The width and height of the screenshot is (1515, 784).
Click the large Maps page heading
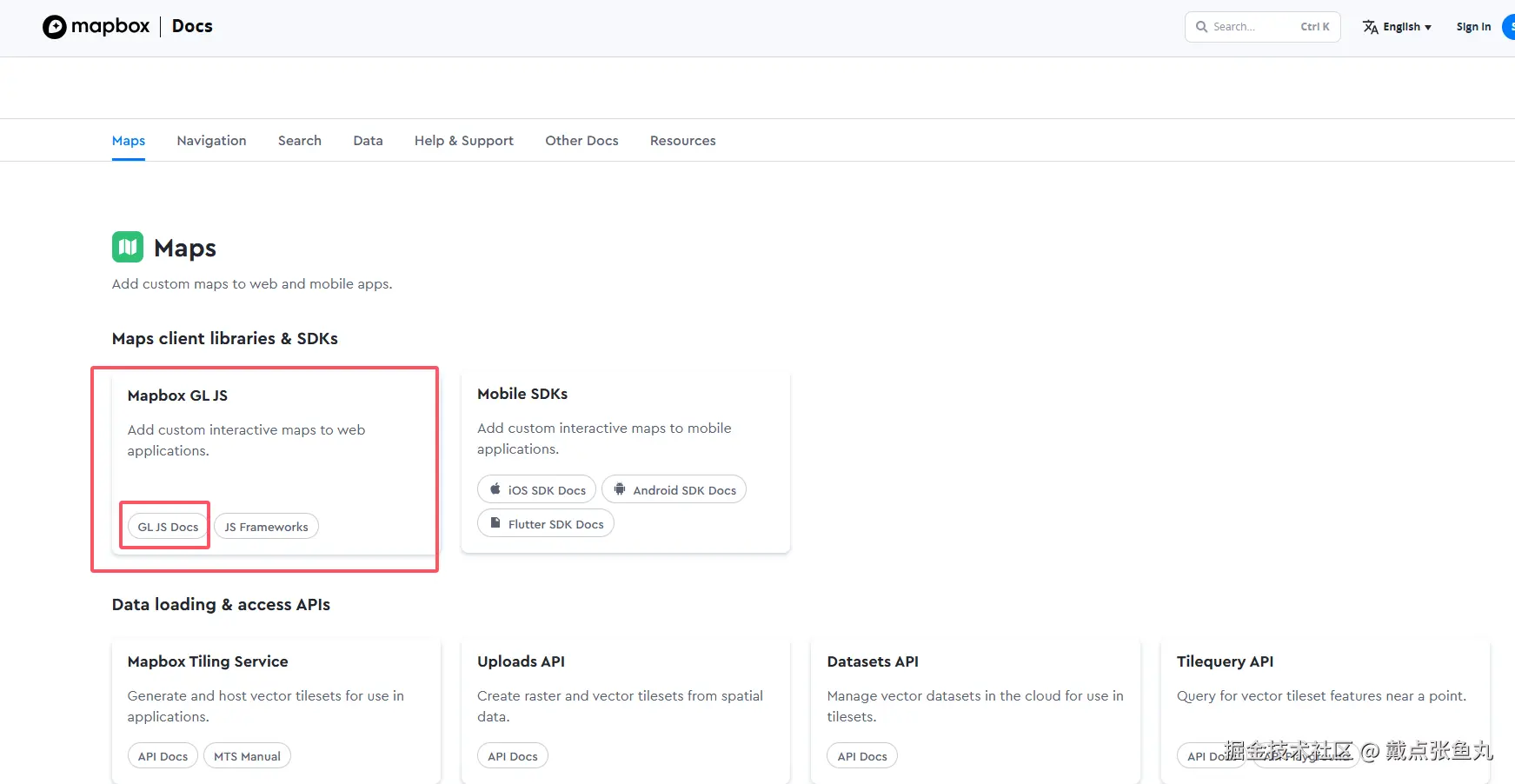pos(185,248)
